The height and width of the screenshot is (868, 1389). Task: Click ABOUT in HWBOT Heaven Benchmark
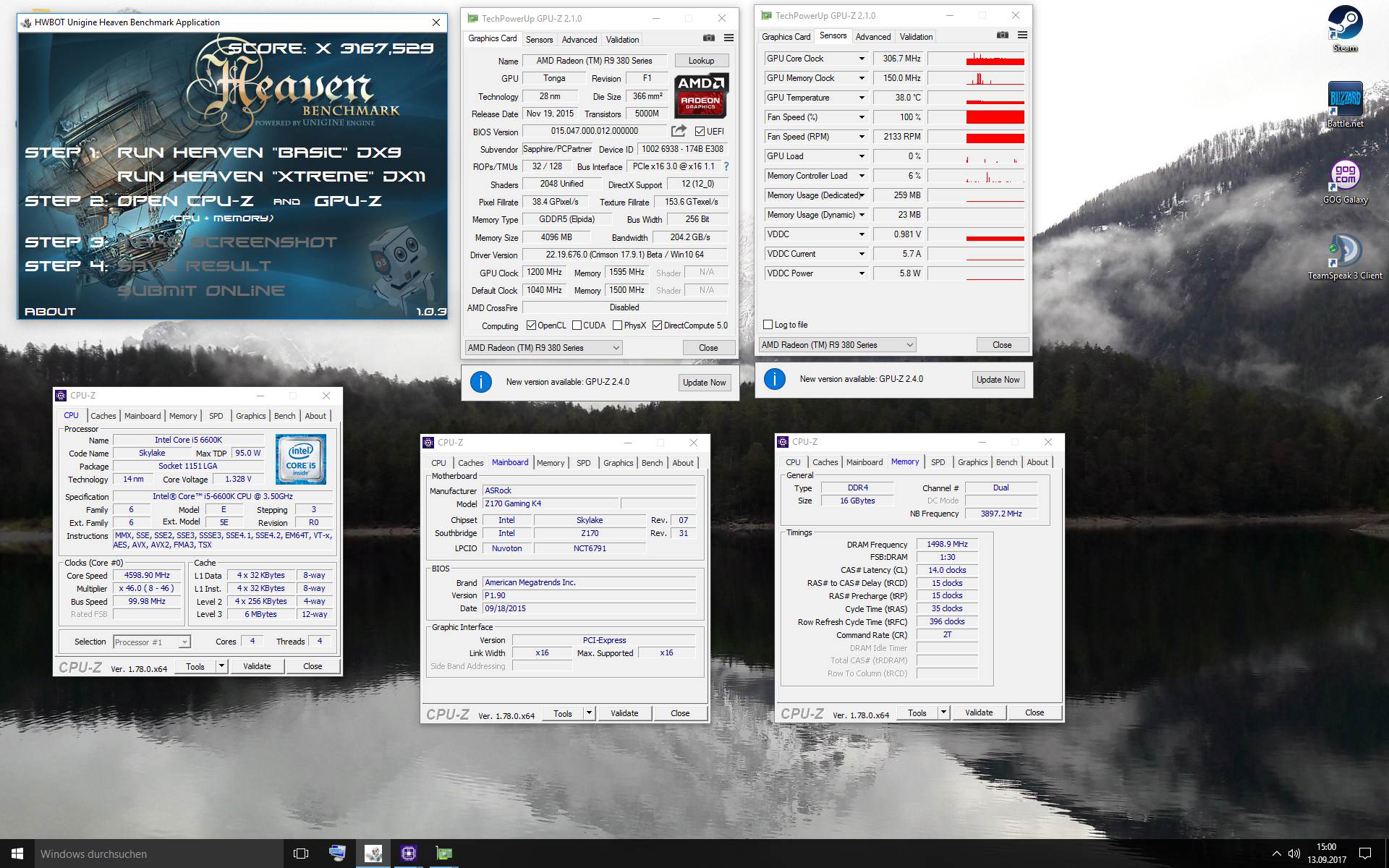[x=50, y=312]
